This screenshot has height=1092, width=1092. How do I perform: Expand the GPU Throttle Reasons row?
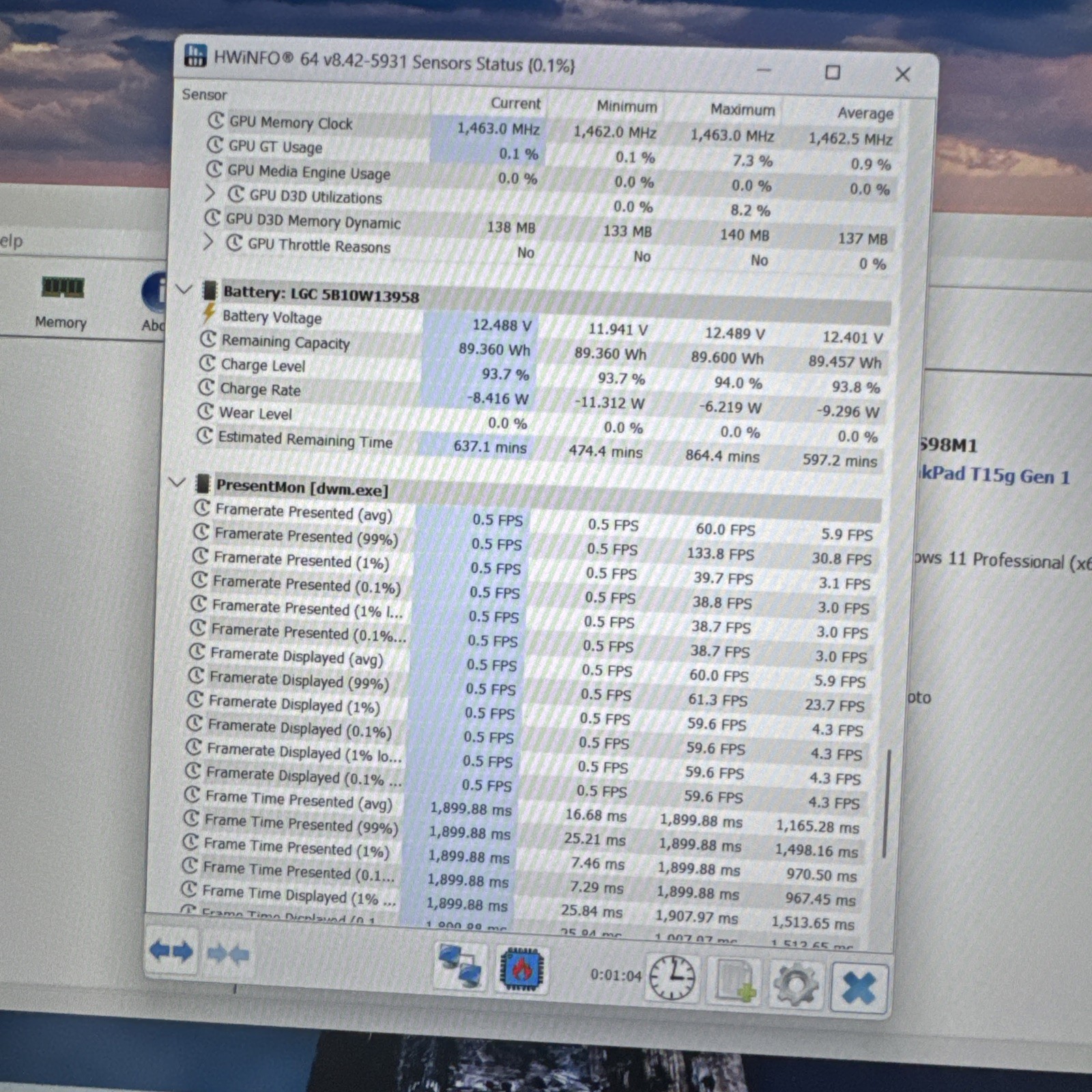click(x=208, y=242)
